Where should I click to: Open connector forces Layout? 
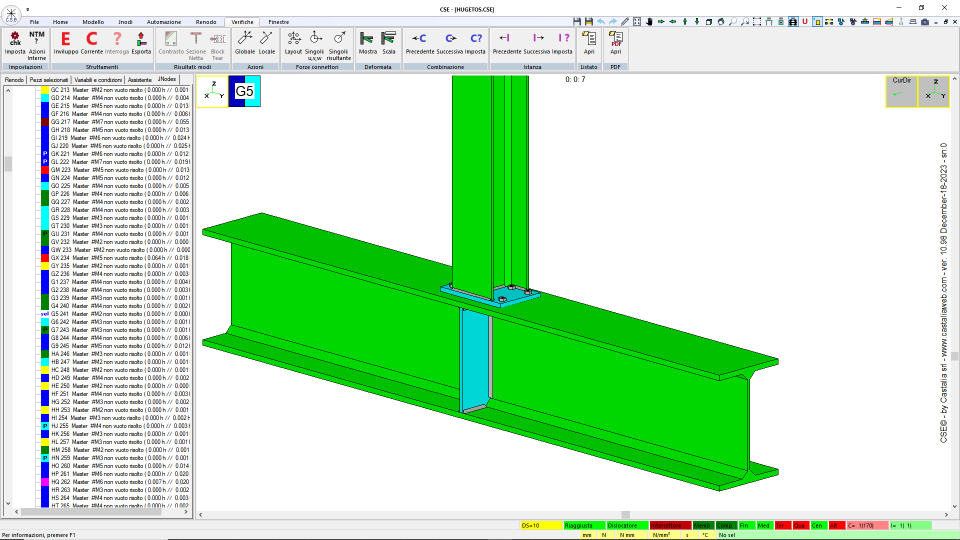[x=293, y=43]
